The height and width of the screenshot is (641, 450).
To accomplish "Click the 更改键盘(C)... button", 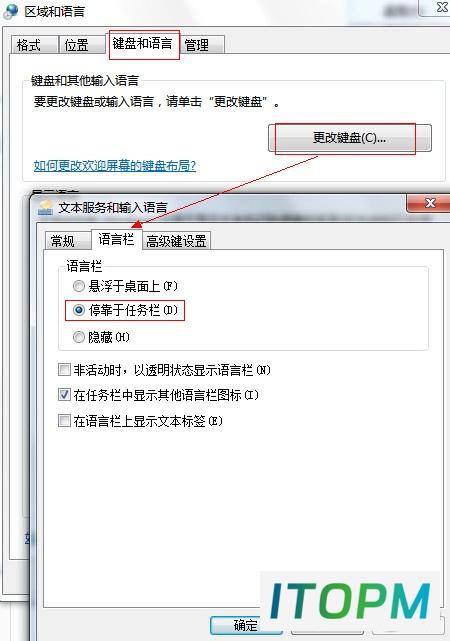I will click(x=349, y=138).
